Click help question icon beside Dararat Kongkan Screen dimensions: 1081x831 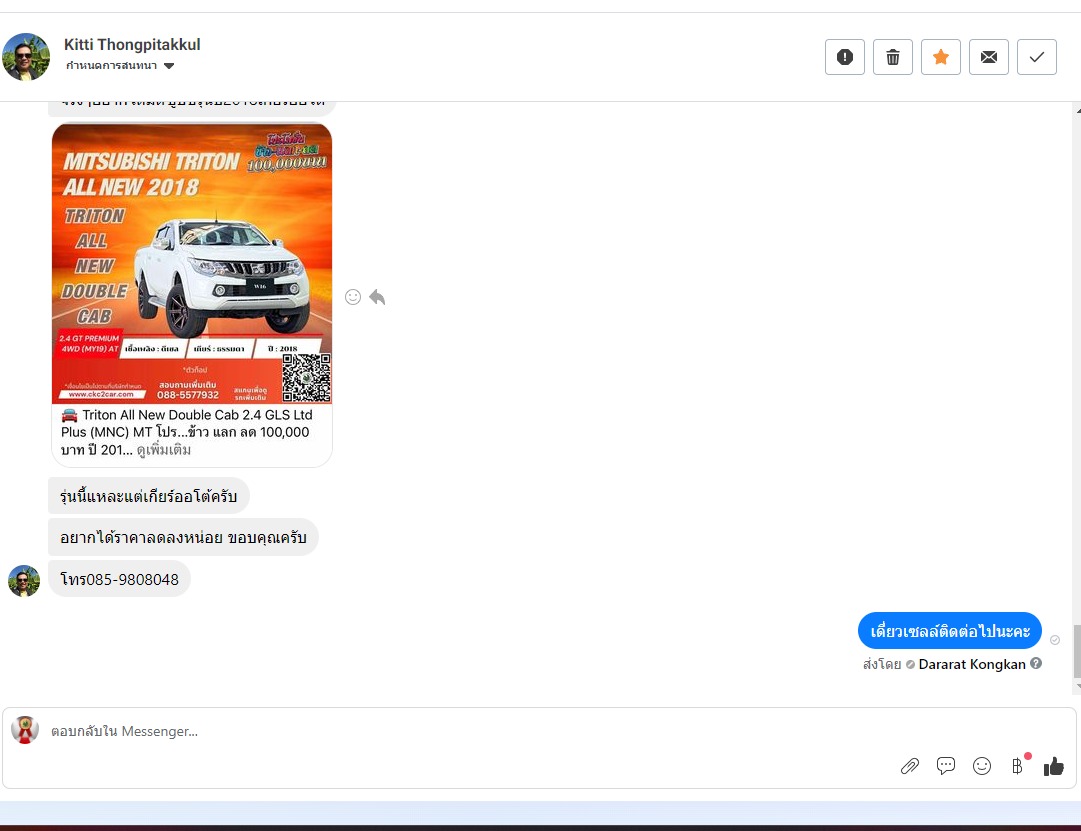click(x=1035, y=663)
